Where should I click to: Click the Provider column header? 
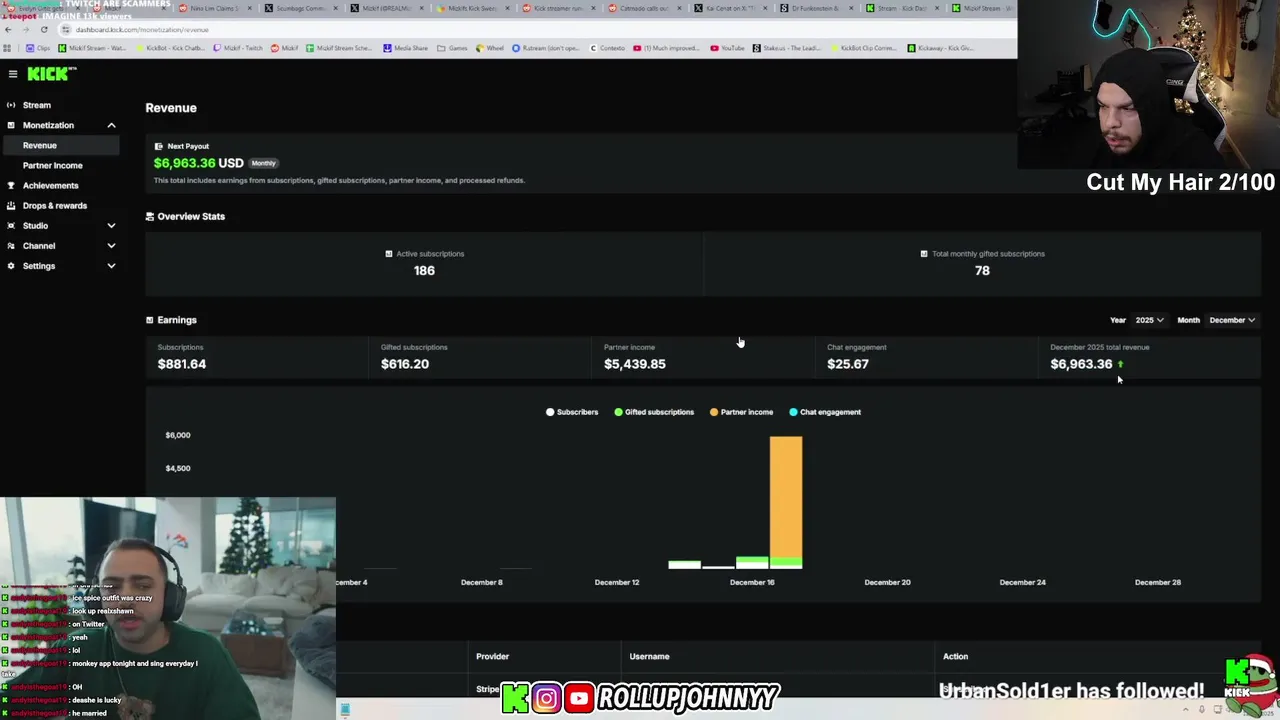click(x=492, y=656)
